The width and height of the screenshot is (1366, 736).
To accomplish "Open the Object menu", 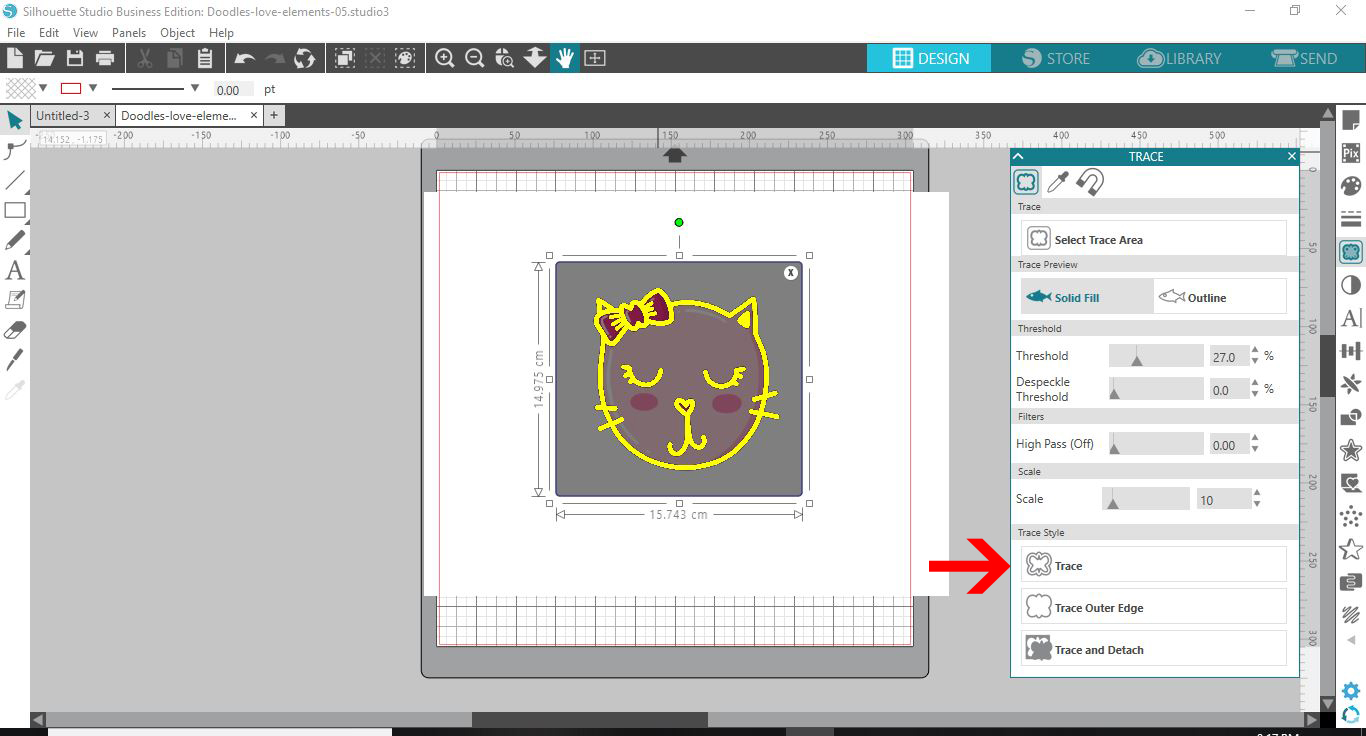I will pyautogui.click(x=178, y=33).
